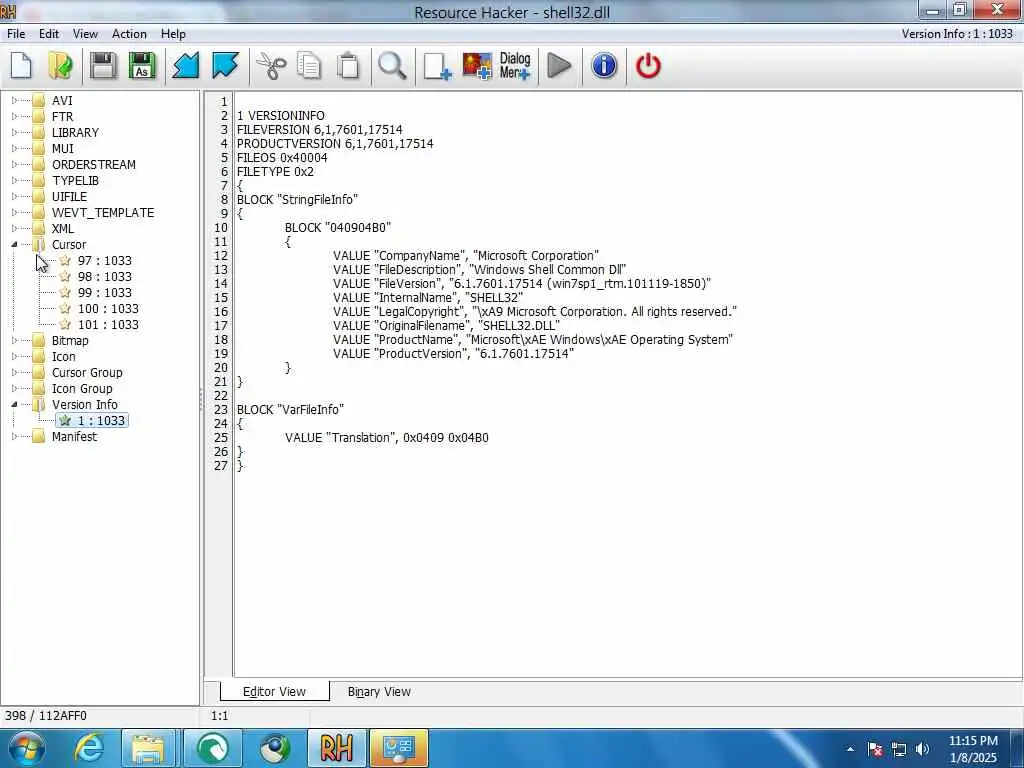
Task: Click the New blank script icon
Action: (x=22, y=66)
